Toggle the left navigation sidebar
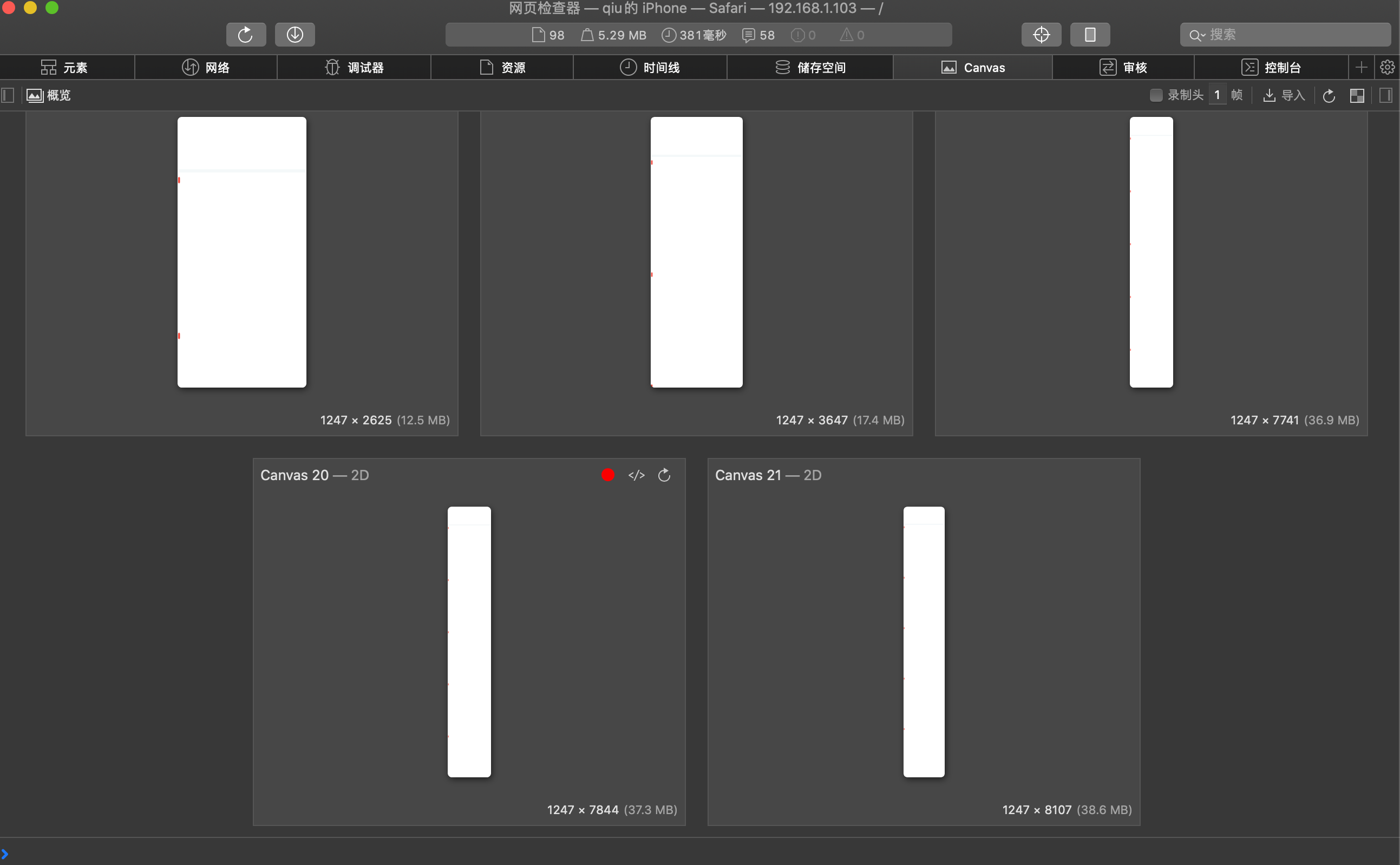The width and height of the screenshot is (1400, 865). tap(8, 95)
